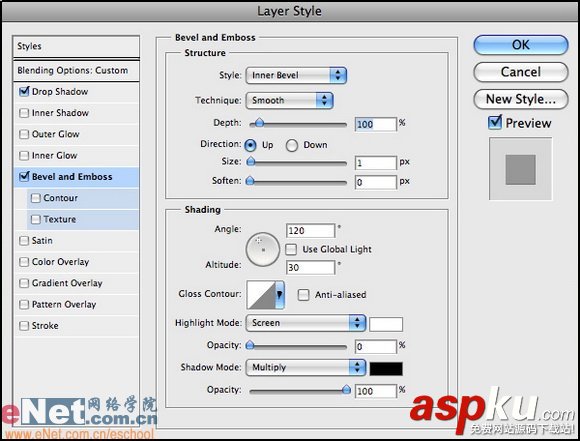Image resolution: width=580 pixels, height=441 pixels.
Task: Click the OK button
Action: (x=520, y=45)
